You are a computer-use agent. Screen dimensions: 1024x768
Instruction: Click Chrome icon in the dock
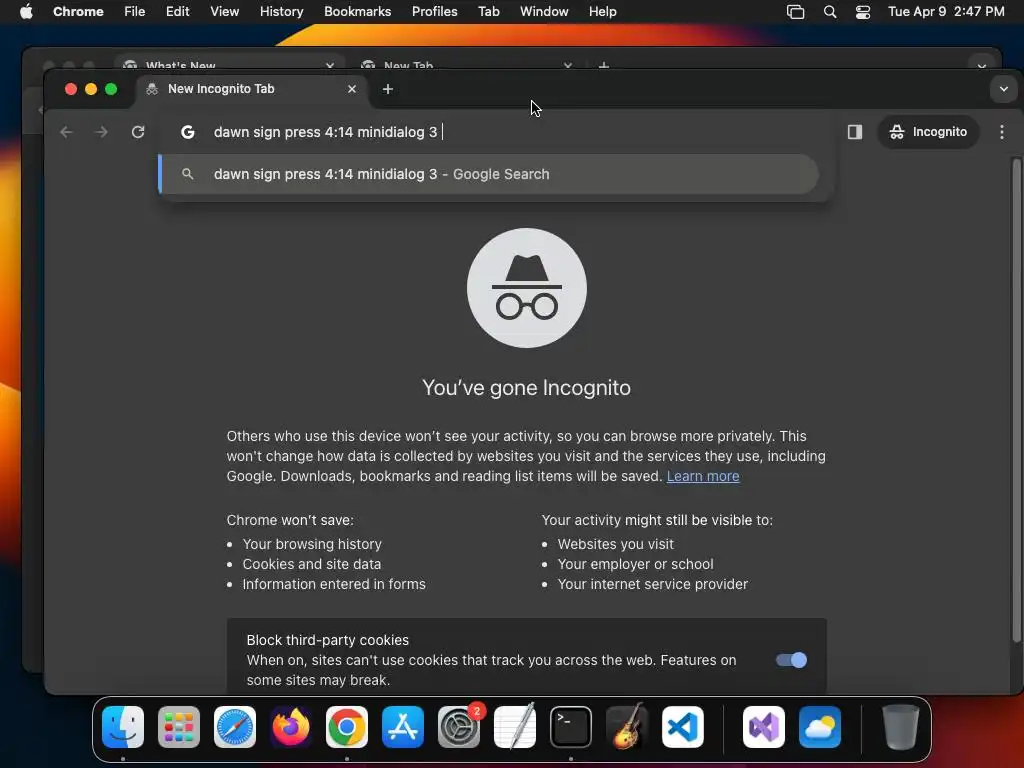point(347,727)
